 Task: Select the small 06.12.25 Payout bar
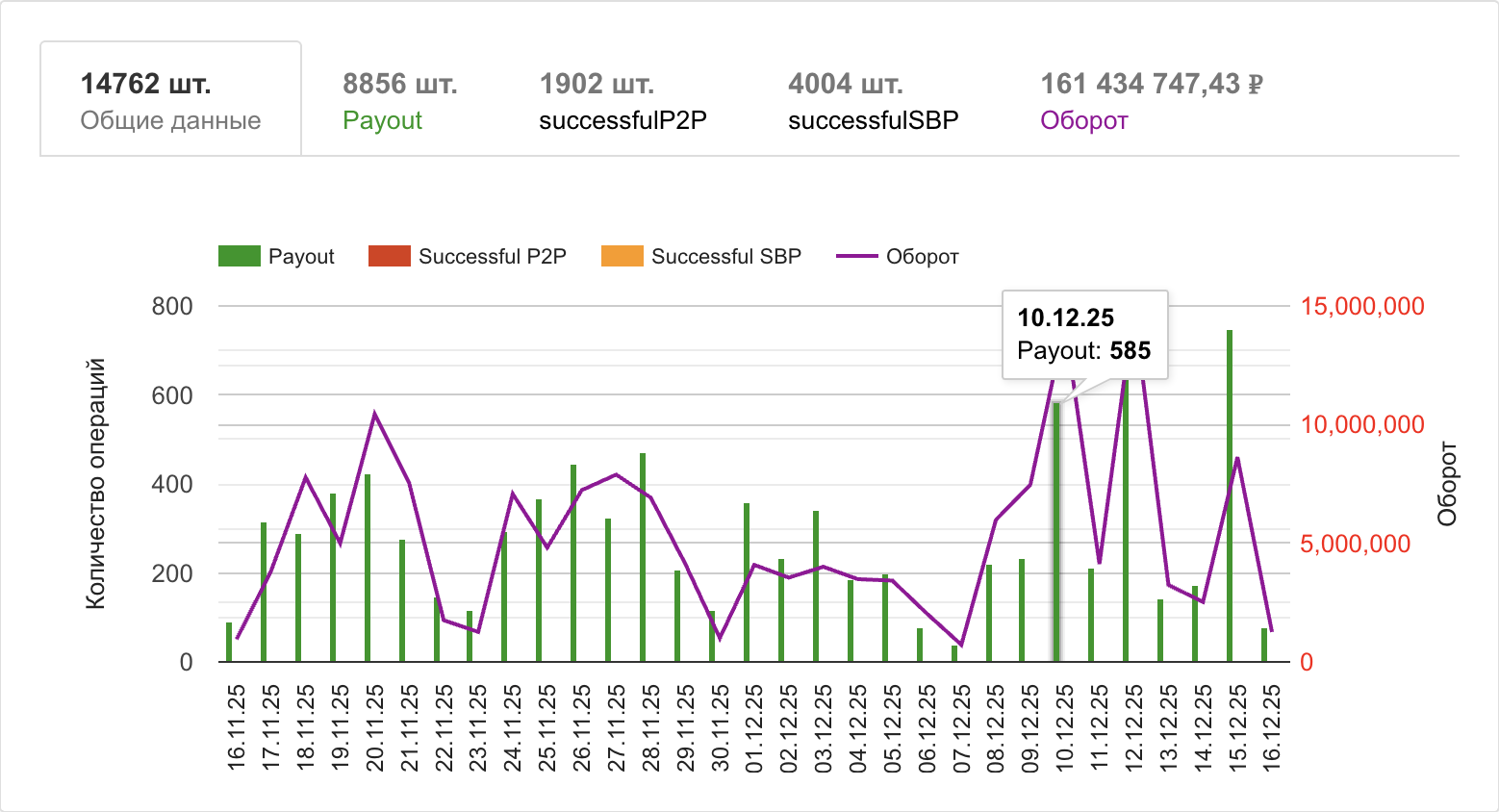(x=920, y=646)
